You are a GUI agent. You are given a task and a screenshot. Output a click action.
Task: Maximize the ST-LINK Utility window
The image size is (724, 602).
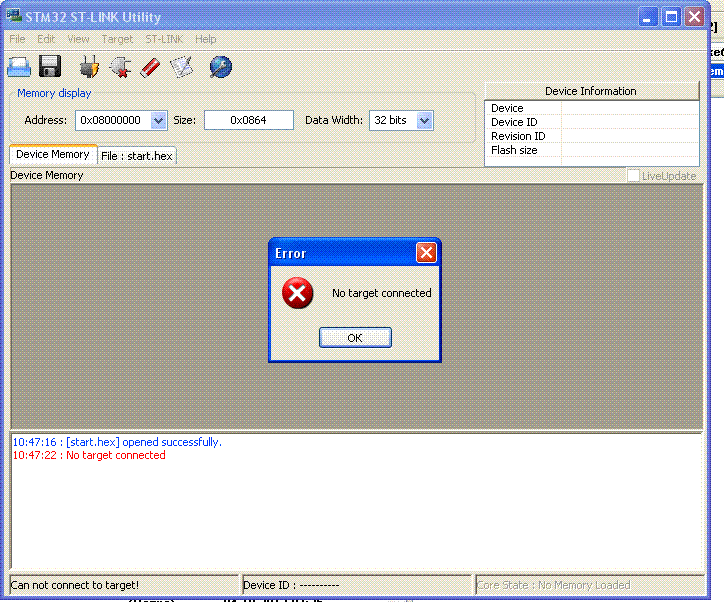(671, 17)
